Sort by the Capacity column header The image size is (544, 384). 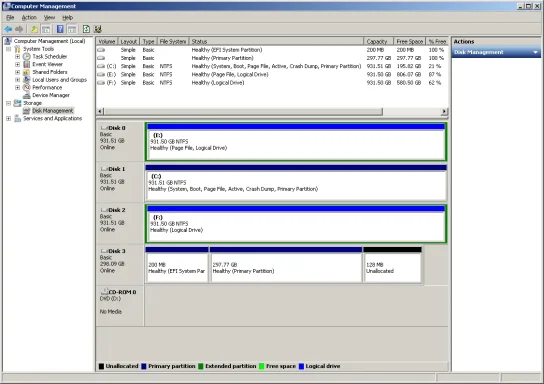click(x=379, y=41)
